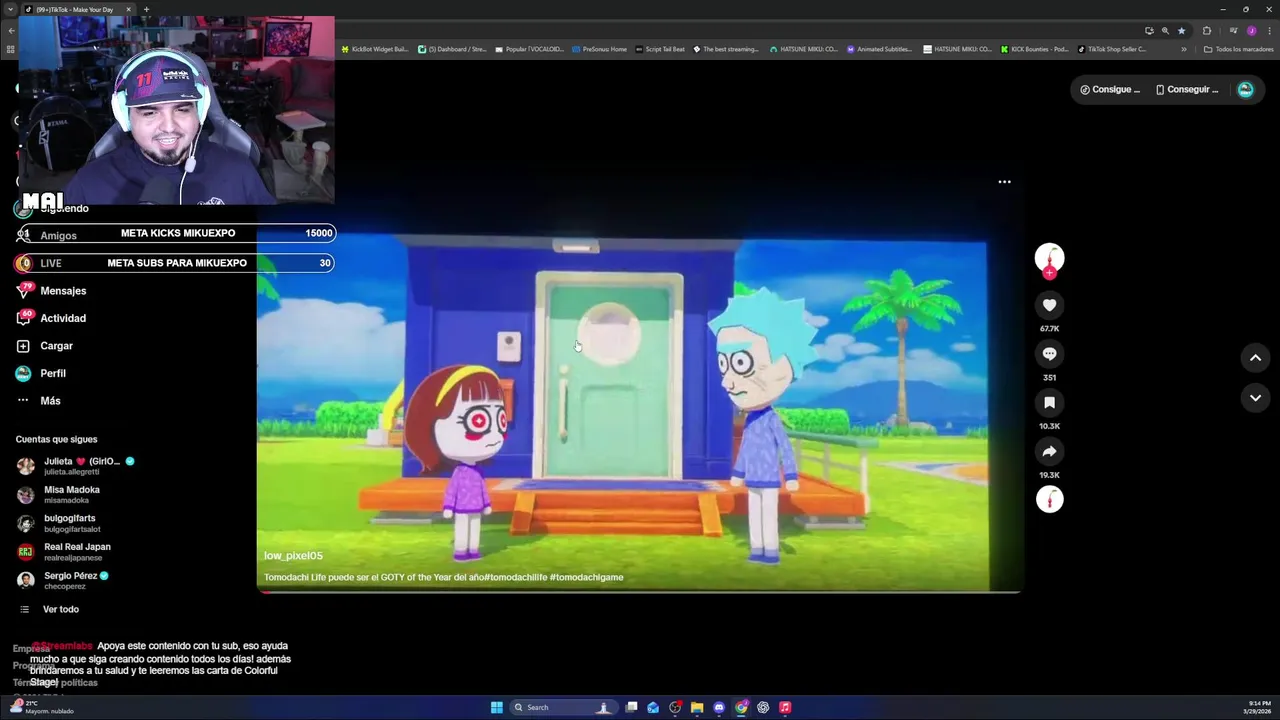Click the taskbar Search box
The image size is (1280, 720).
click(563, 707)
